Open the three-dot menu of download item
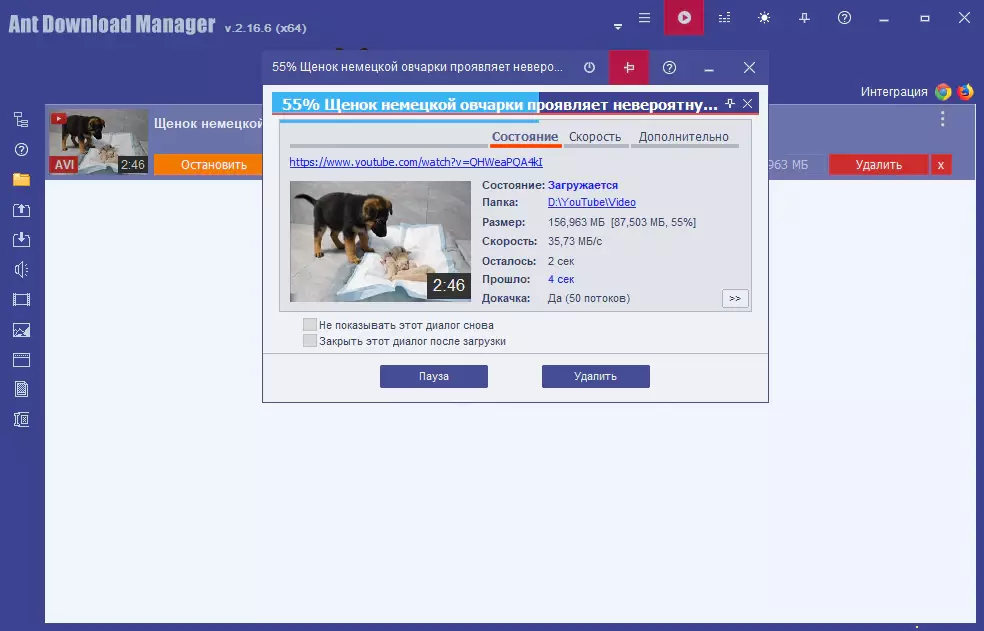 pos(942,119)
